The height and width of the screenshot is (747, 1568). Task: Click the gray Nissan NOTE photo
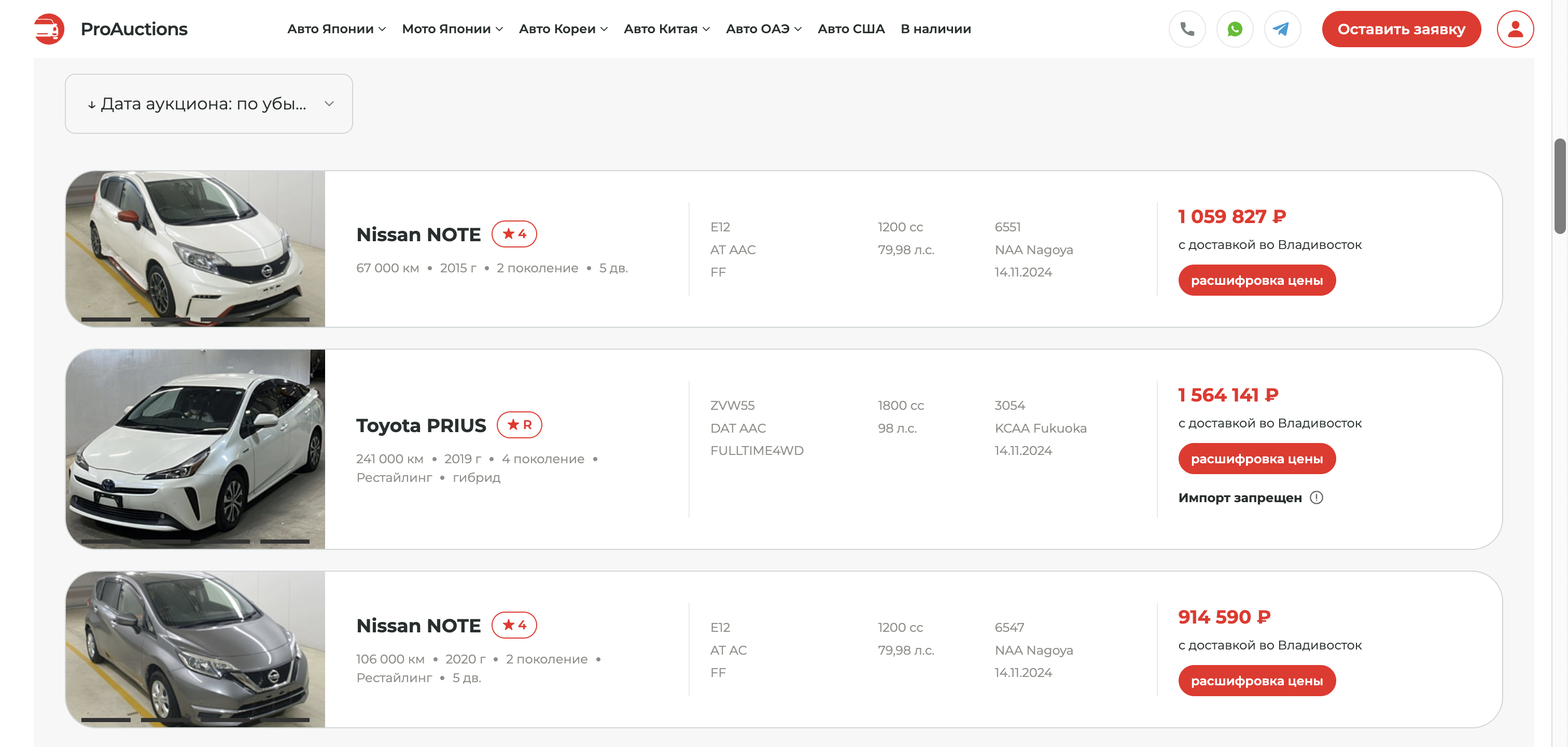[195, 649]
